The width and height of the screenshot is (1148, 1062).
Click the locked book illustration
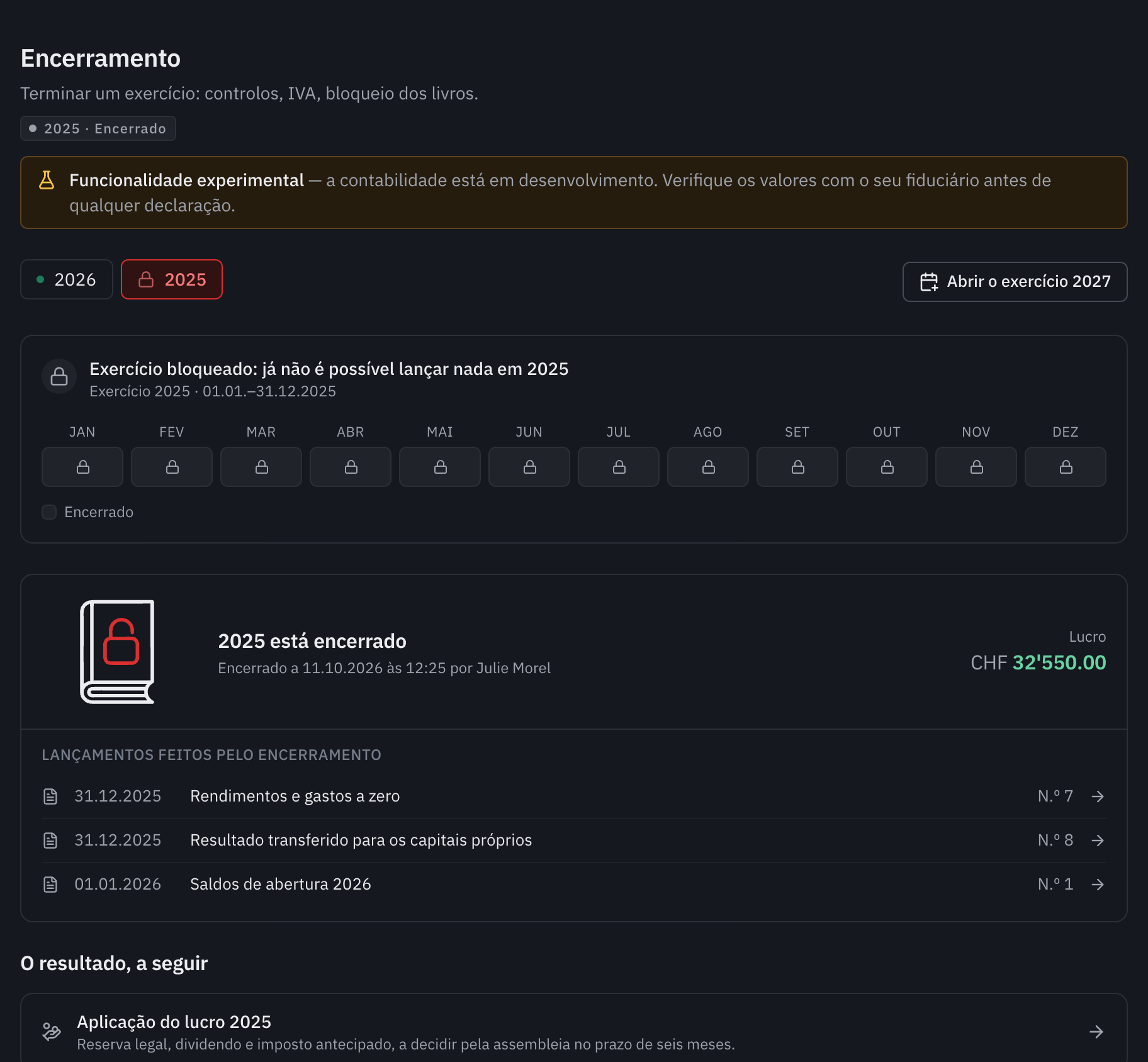(117, 652)
